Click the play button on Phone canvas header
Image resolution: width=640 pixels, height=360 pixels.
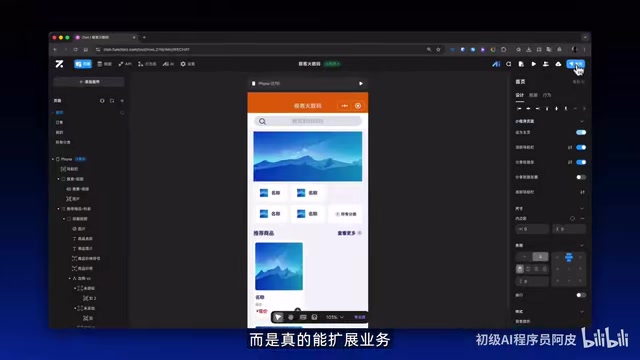click(x=361, y=84)
